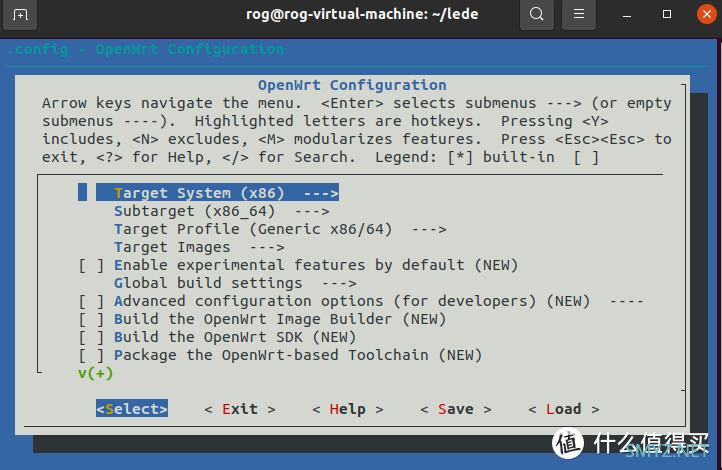Click the rog@rog-virtual-machine window title
Viewport: 722px width, 470px height.
pos(362,14)
